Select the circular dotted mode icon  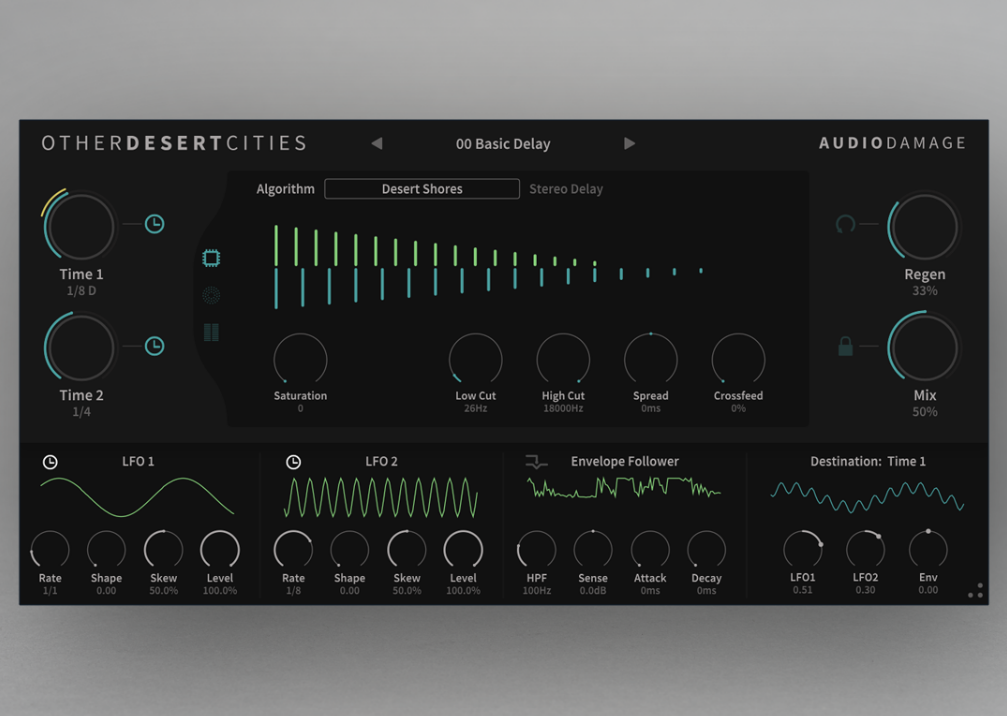click(211, 295)
